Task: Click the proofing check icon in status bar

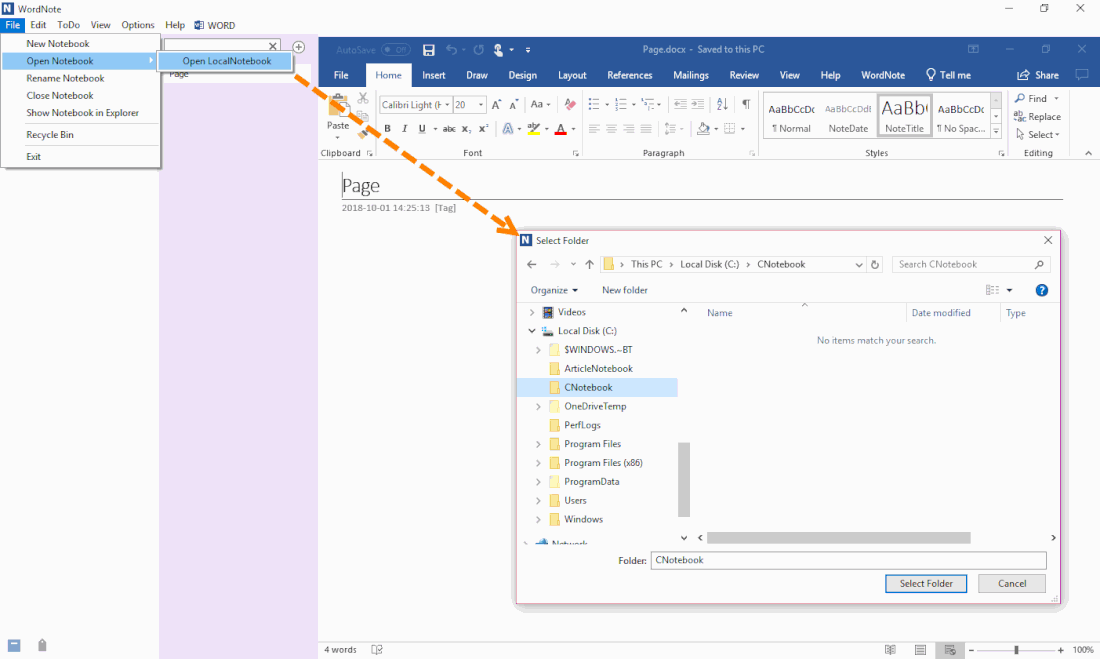Action: pos(377,650)
